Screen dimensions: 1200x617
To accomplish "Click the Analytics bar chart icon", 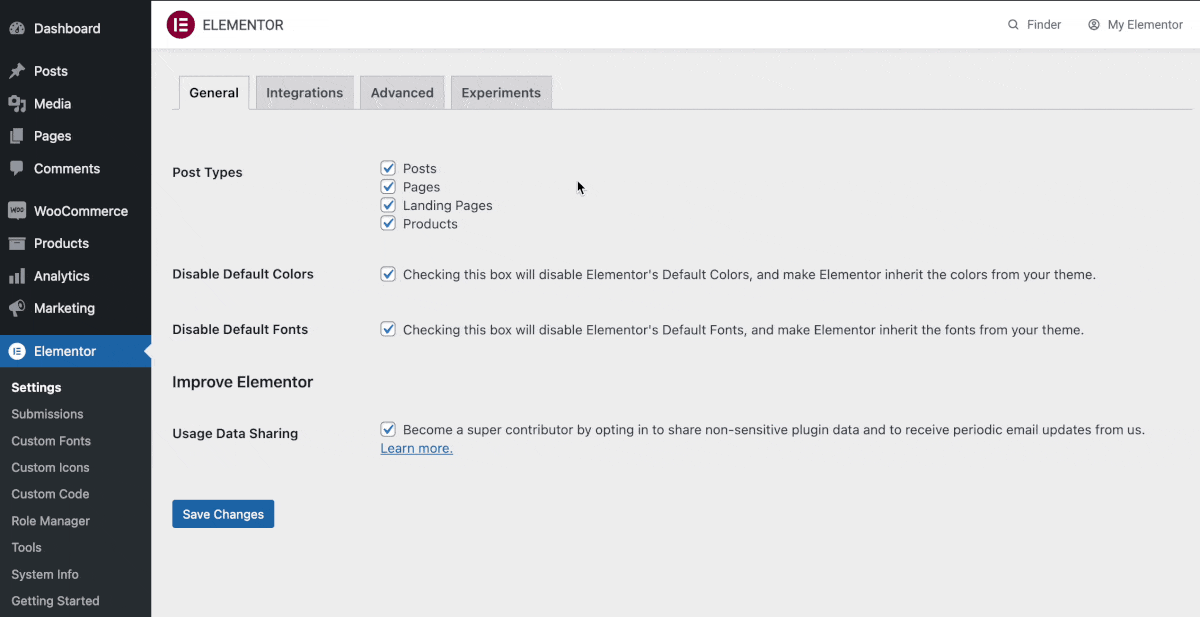I will [x=17, y=276].
